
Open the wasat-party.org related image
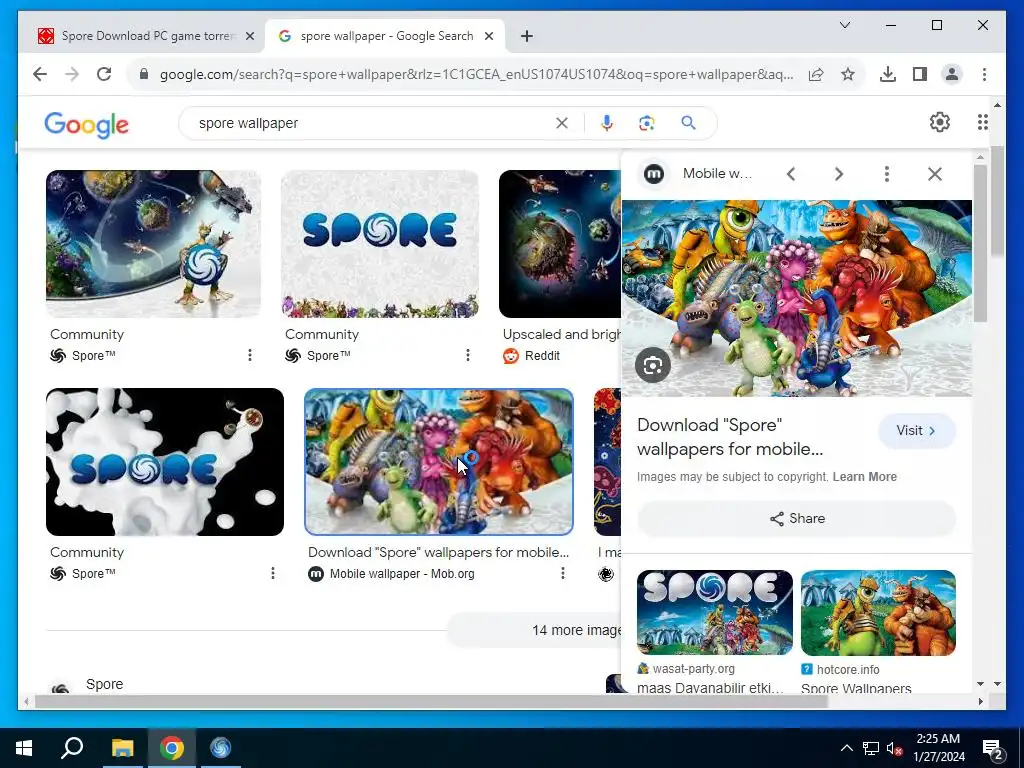pos(714,613)
